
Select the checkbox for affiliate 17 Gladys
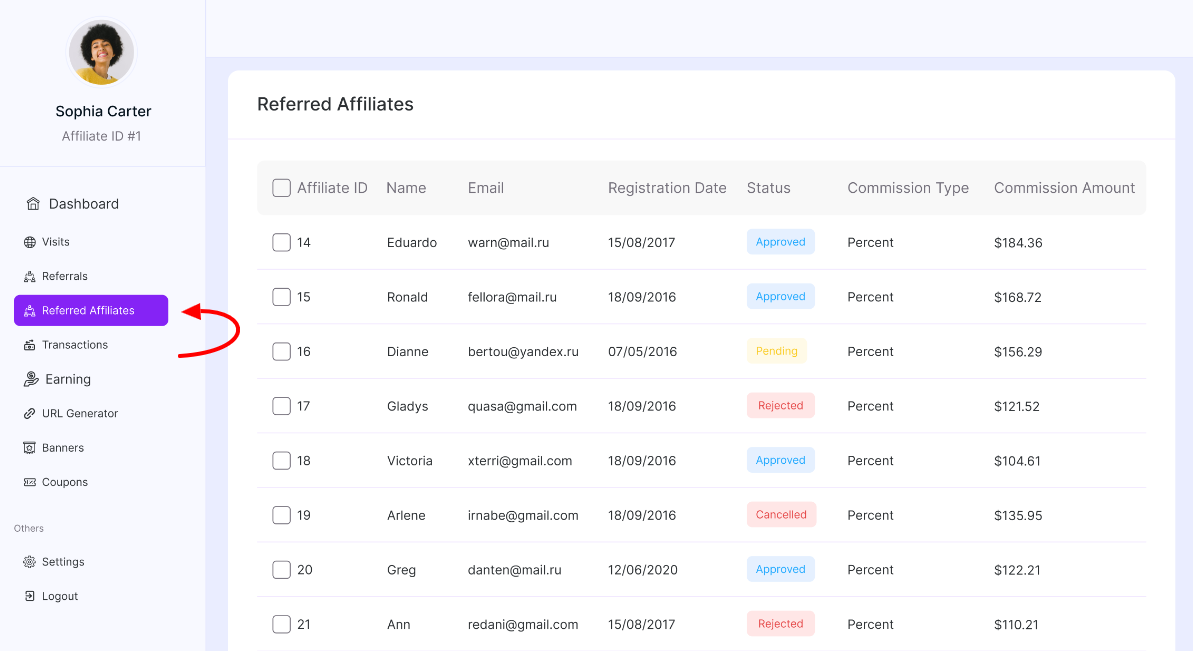(282, 406)
